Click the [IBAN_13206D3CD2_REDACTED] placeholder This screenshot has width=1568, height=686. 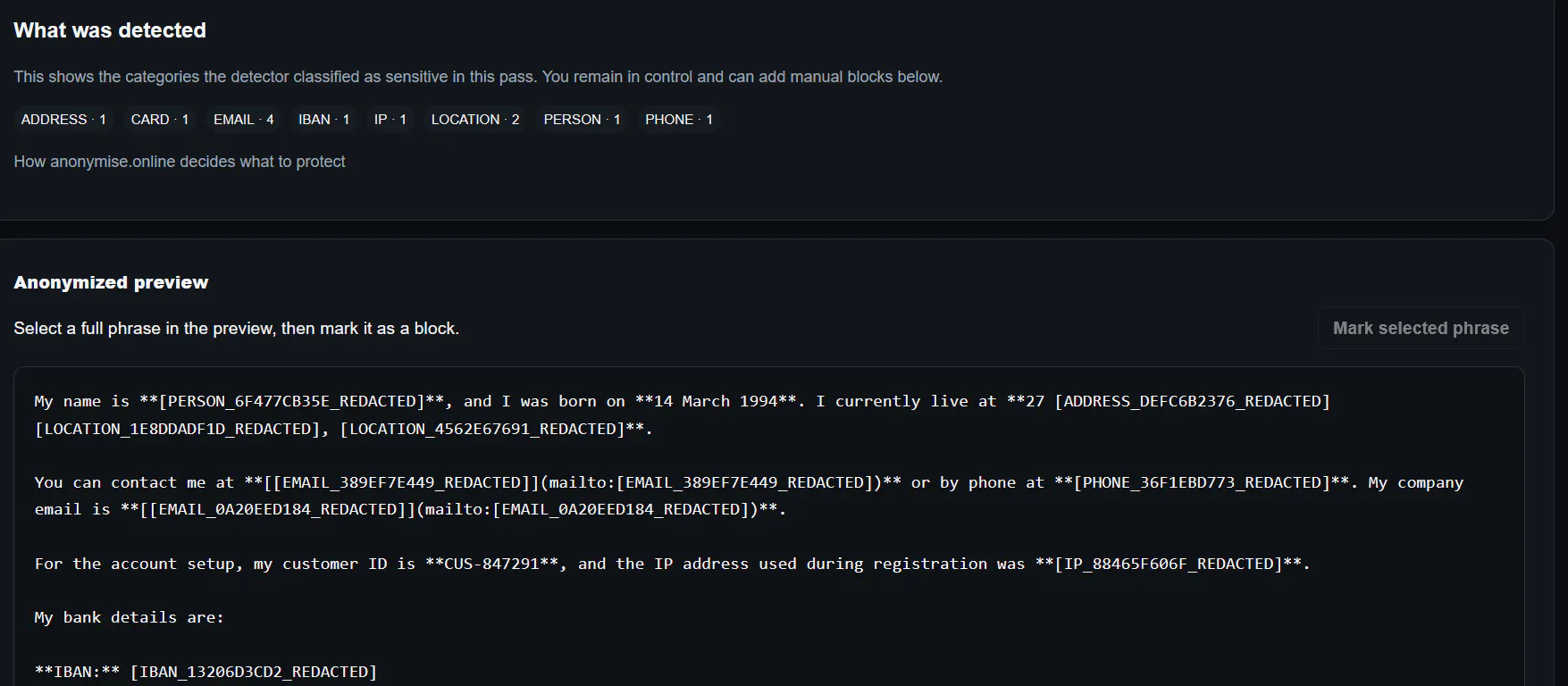tap(254, 672)
